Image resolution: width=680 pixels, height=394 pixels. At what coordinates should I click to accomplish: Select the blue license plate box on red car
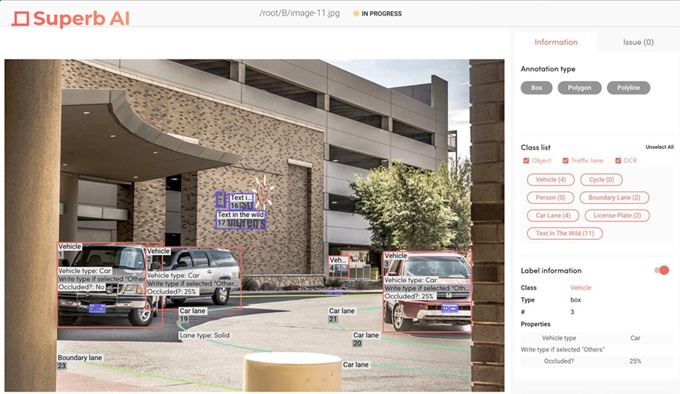449,308
